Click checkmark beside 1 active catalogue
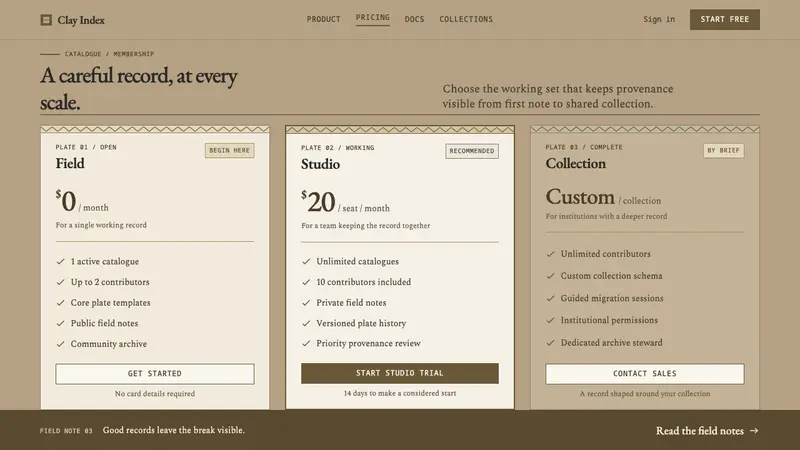 point(60,261)
